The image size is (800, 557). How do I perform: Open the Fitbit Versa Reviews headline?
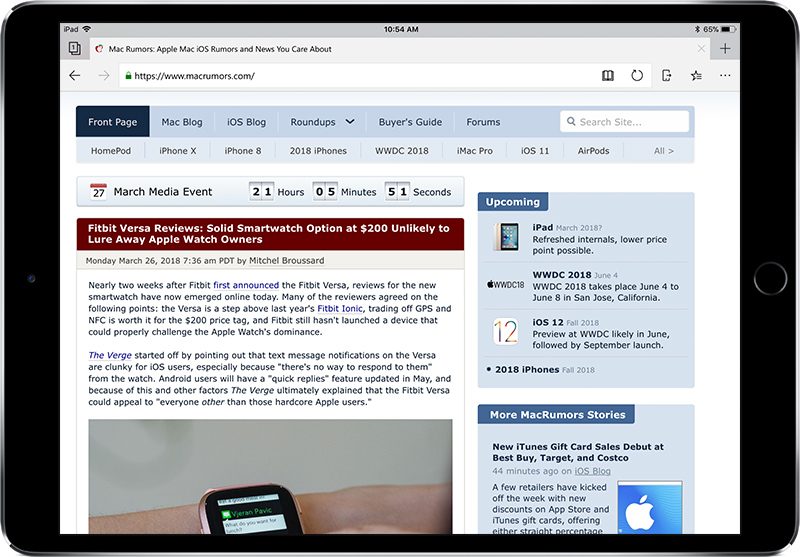point(269,234)
